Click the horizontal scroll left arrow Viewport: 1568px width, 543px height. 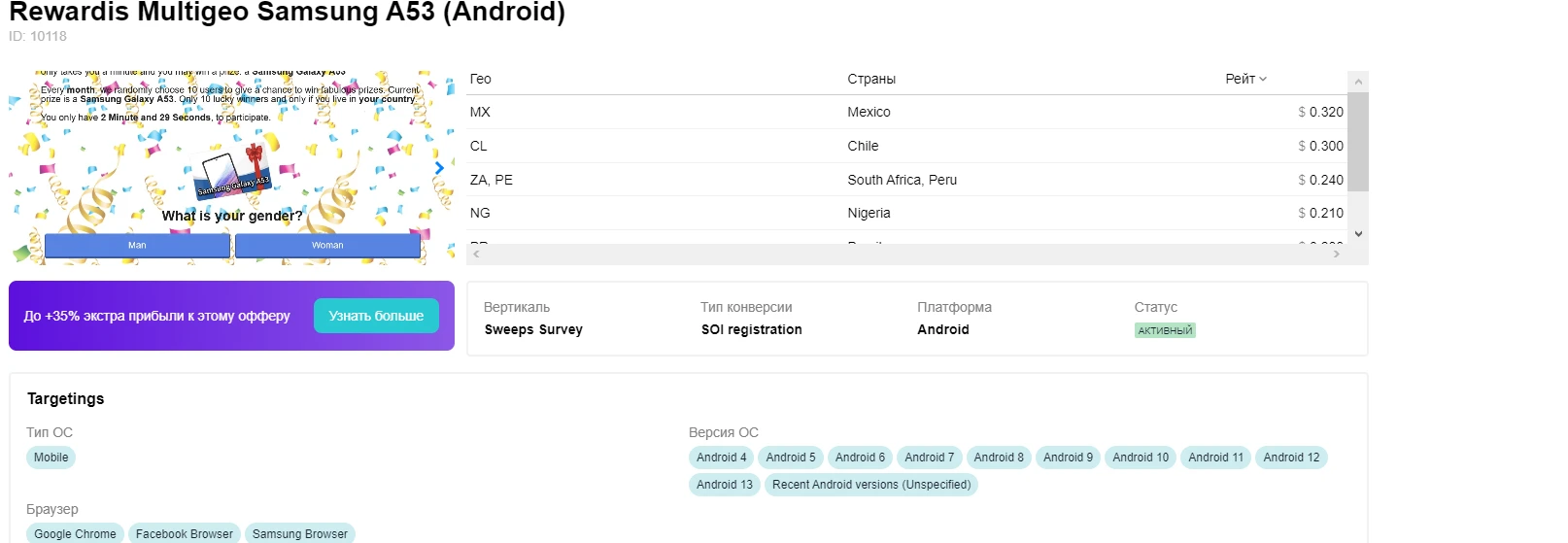[x=476, y=254]
